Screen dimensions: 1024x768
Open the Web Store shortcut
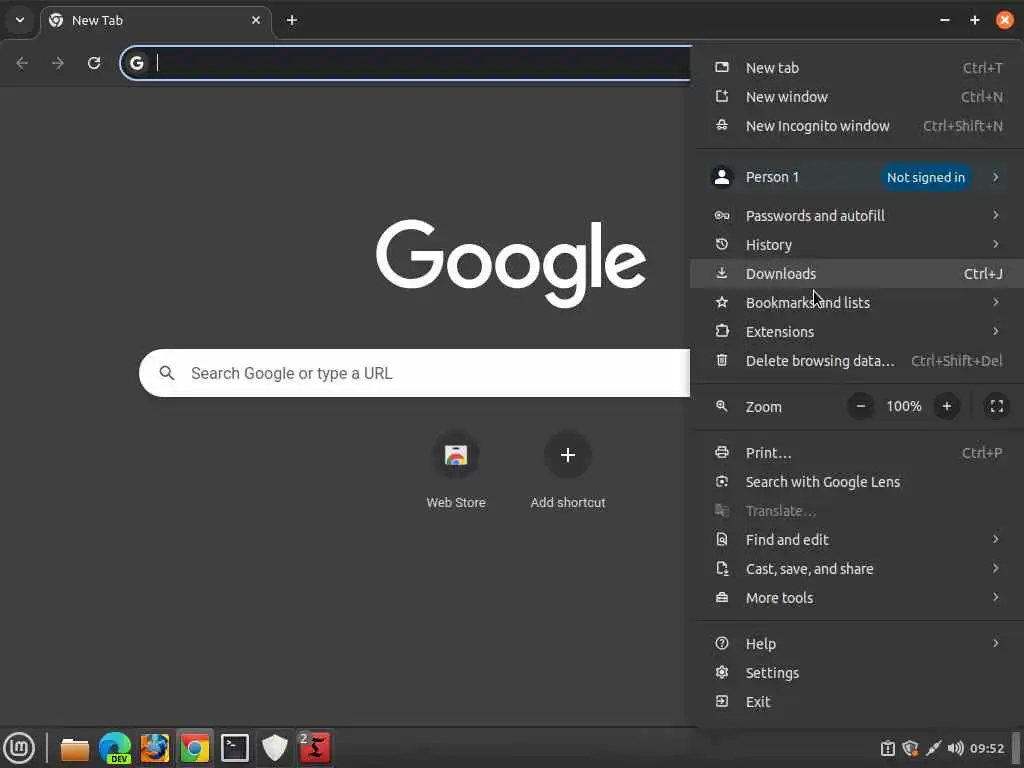pyautogui.click(x=456, y=471)
